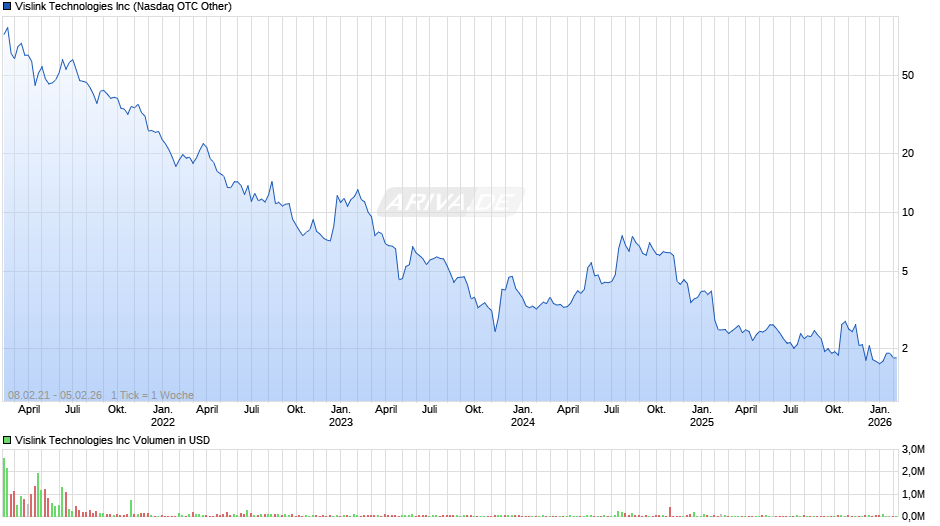Image resolution: width=940 pixels, height=526 pixels.
Task: Click the price axis label '5'
Action: (x=905, y=272)
